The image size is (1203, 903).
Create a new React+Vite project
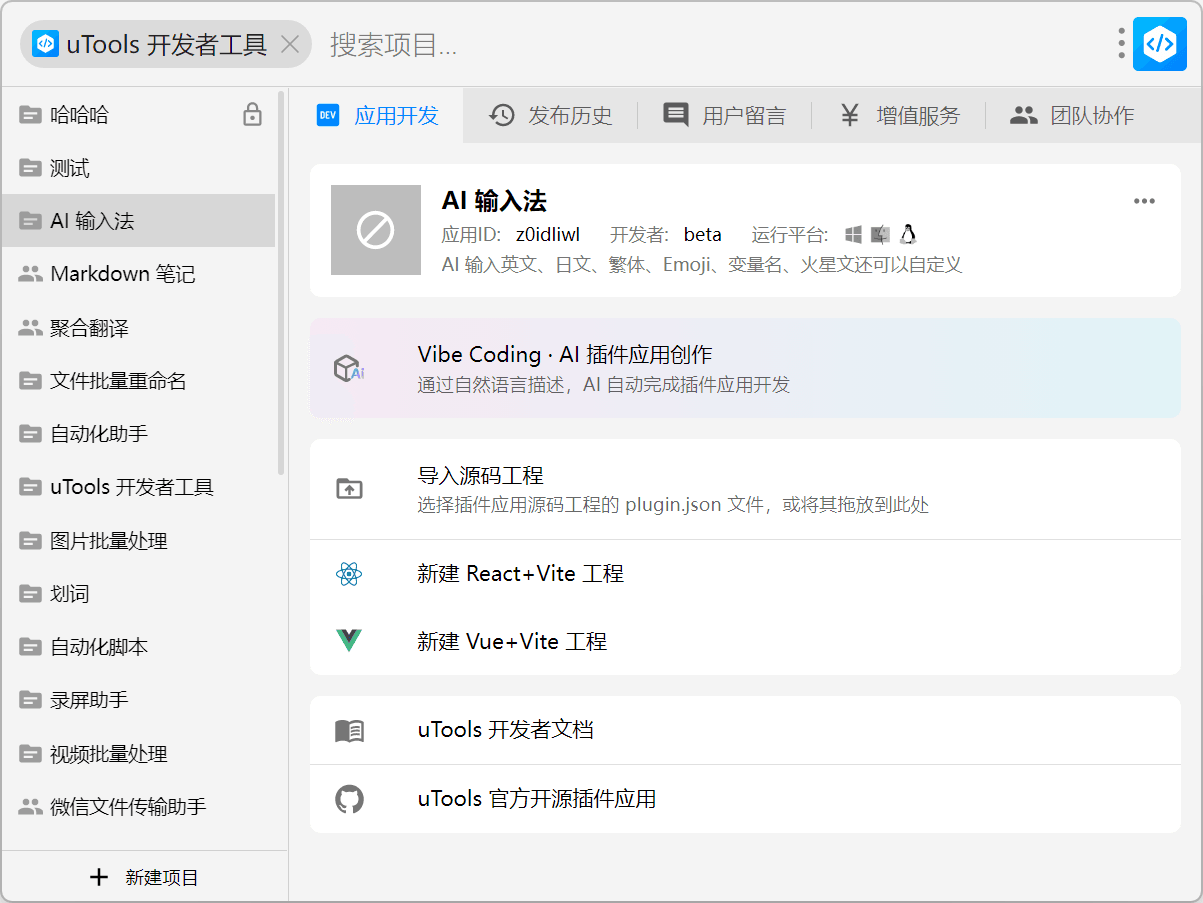[x=745, y=574]
